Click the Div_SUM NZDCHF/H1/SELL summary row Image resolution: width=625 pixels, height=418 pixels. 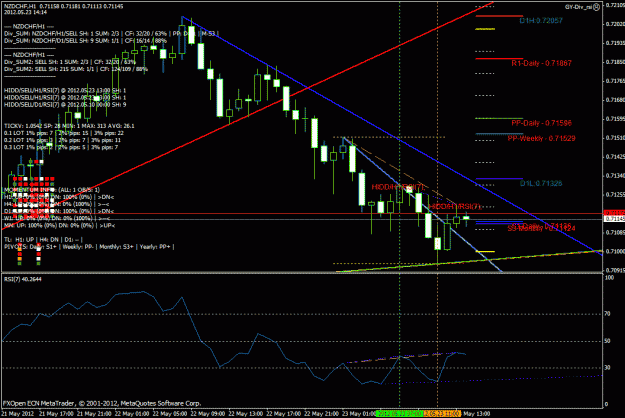tap(111, 33)
